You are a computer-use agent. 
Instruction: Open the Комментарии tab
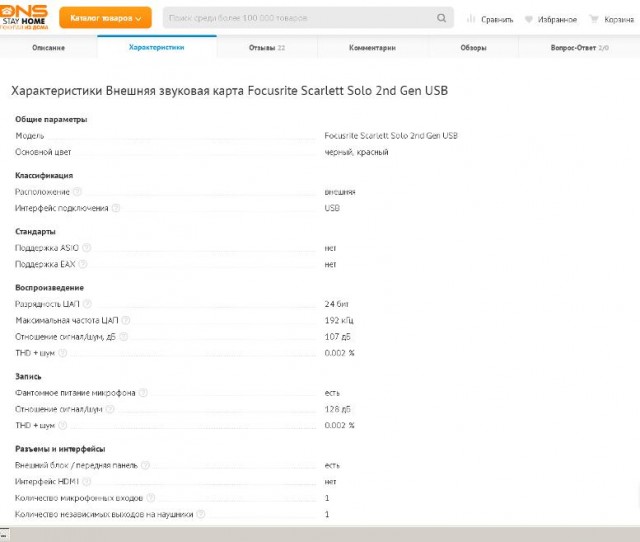pyautogui.click(x=372, y=47)
